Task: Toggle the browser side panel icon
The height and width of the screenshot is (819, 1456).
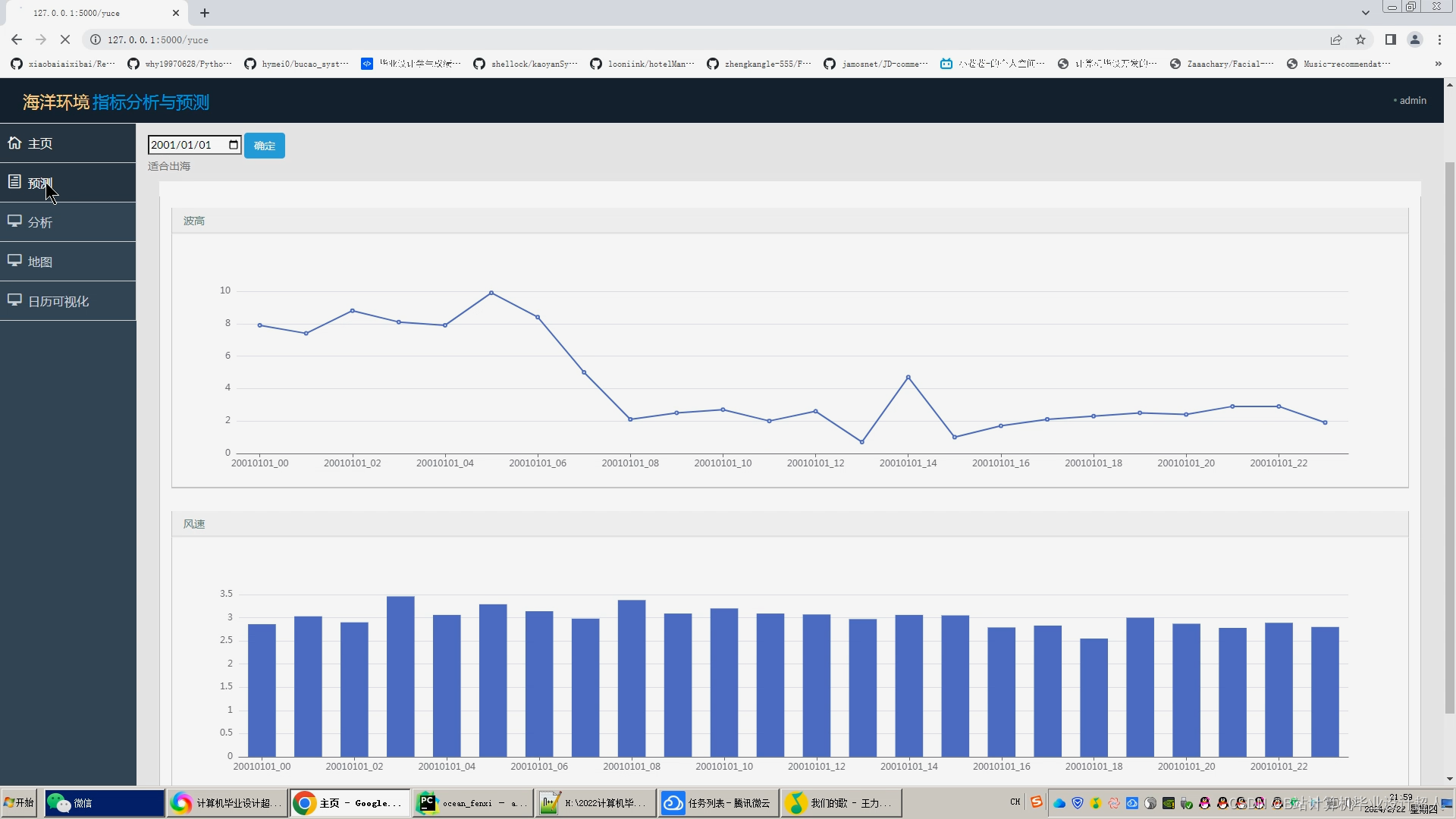Action: 1390,39
